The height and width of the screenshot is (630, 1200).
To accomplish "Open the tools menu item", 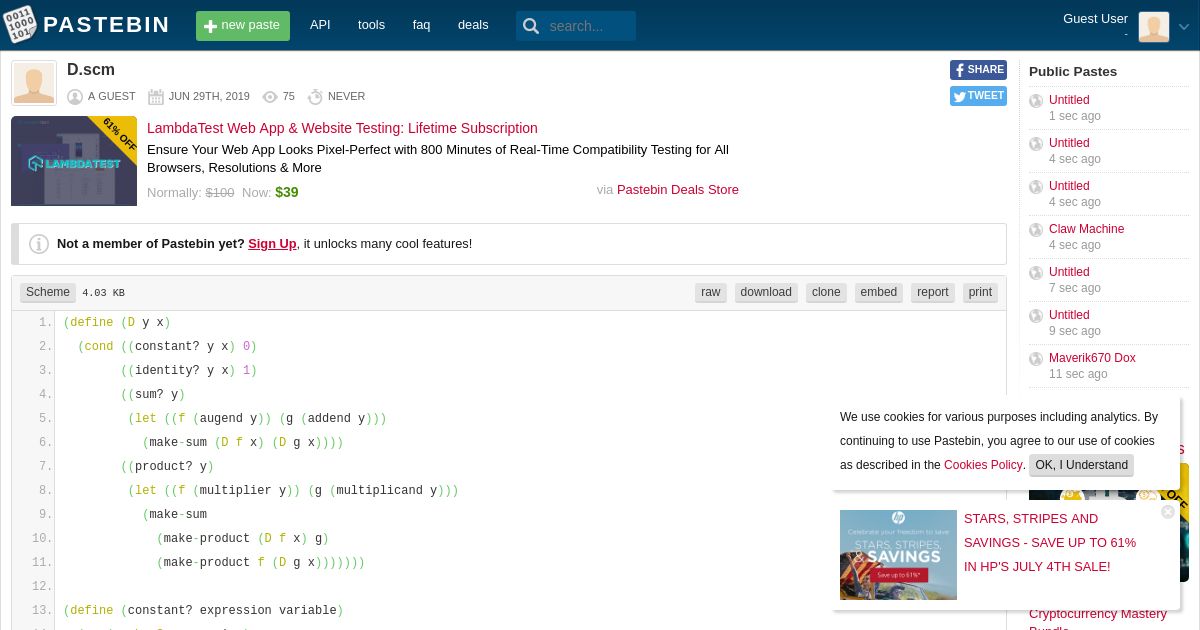I will (x=371, y=25).
